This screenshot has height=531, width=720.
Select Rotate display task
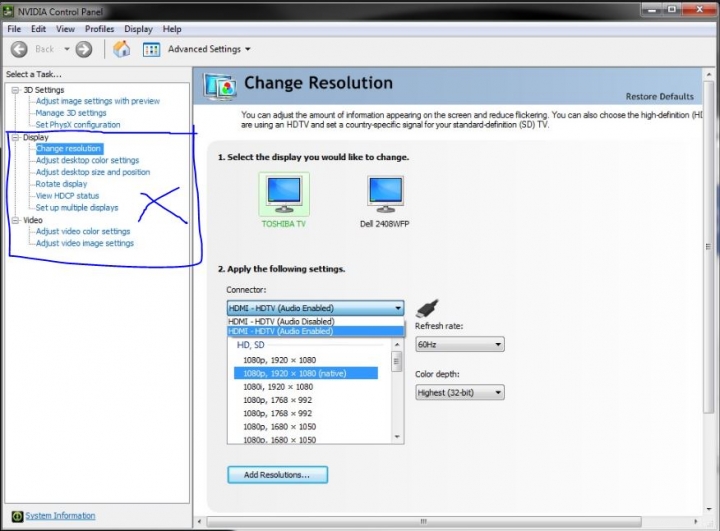61,184
